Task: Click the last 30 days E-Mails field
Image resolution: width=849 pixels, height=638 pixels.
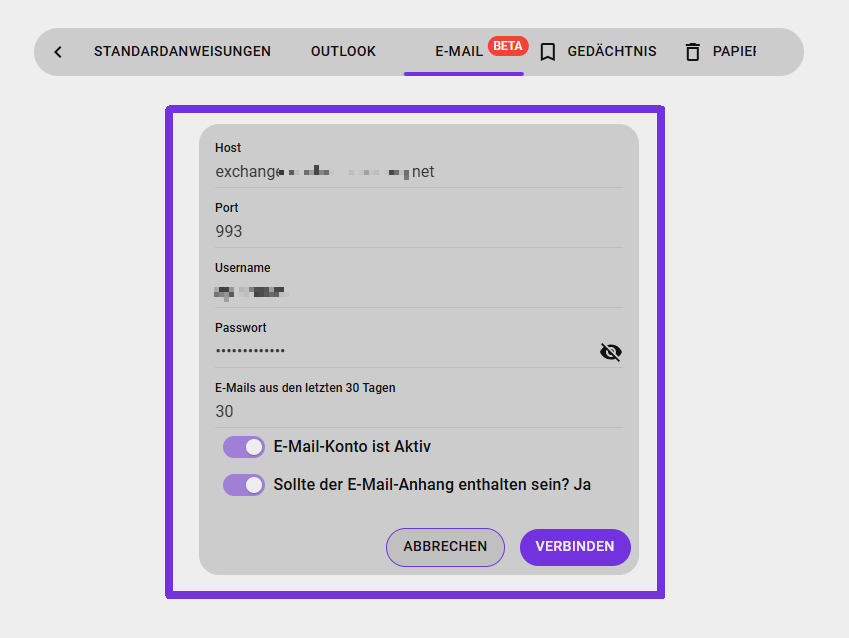Action: click(418, 411)
